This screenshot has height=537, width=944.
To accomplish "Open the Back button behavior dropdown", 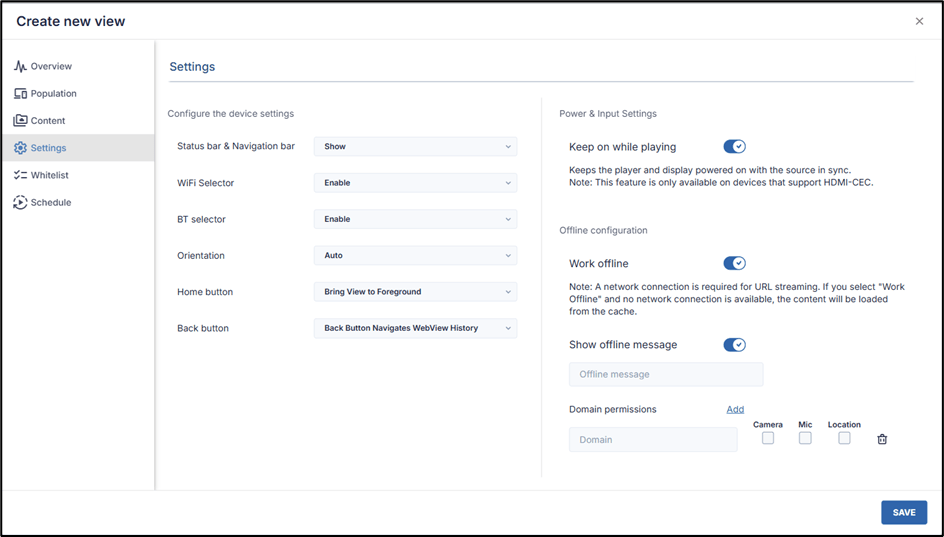I will coord(415,328).
